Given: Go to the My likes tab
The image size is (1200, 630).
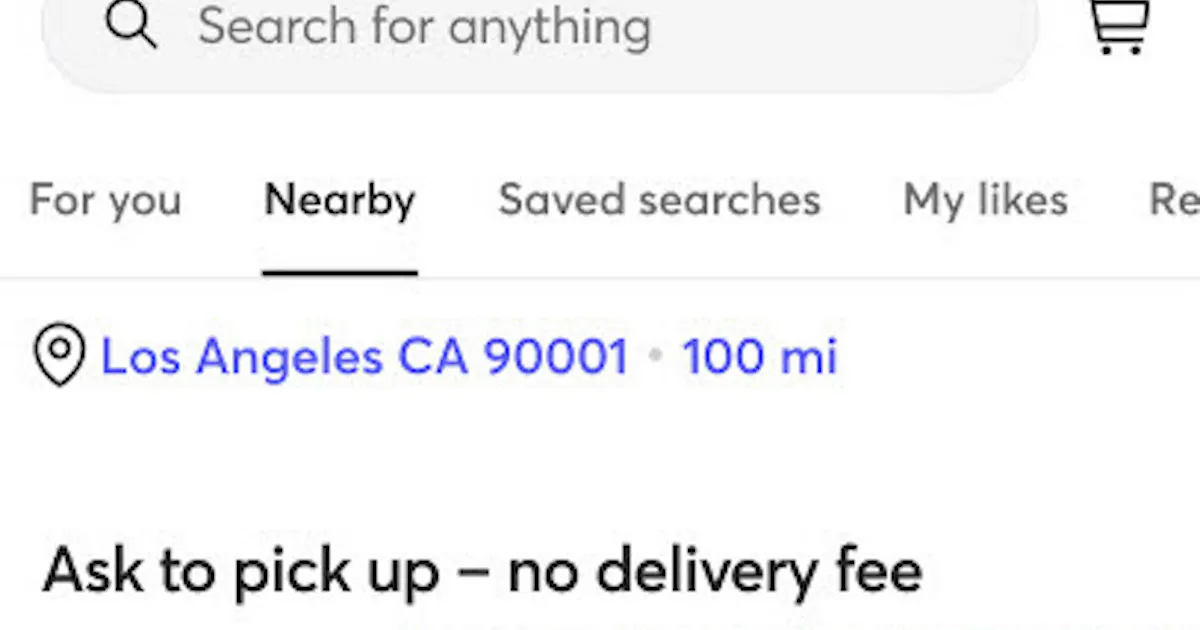Looking at the screenshot, I should coord(985,200).
